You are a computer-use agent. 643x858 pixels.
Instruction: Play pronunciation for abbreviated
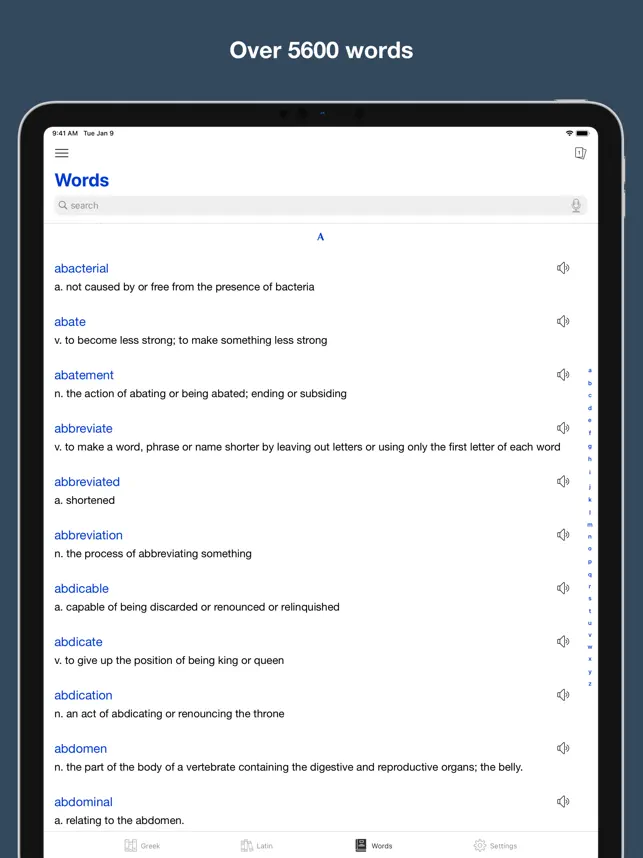(563, 481)
